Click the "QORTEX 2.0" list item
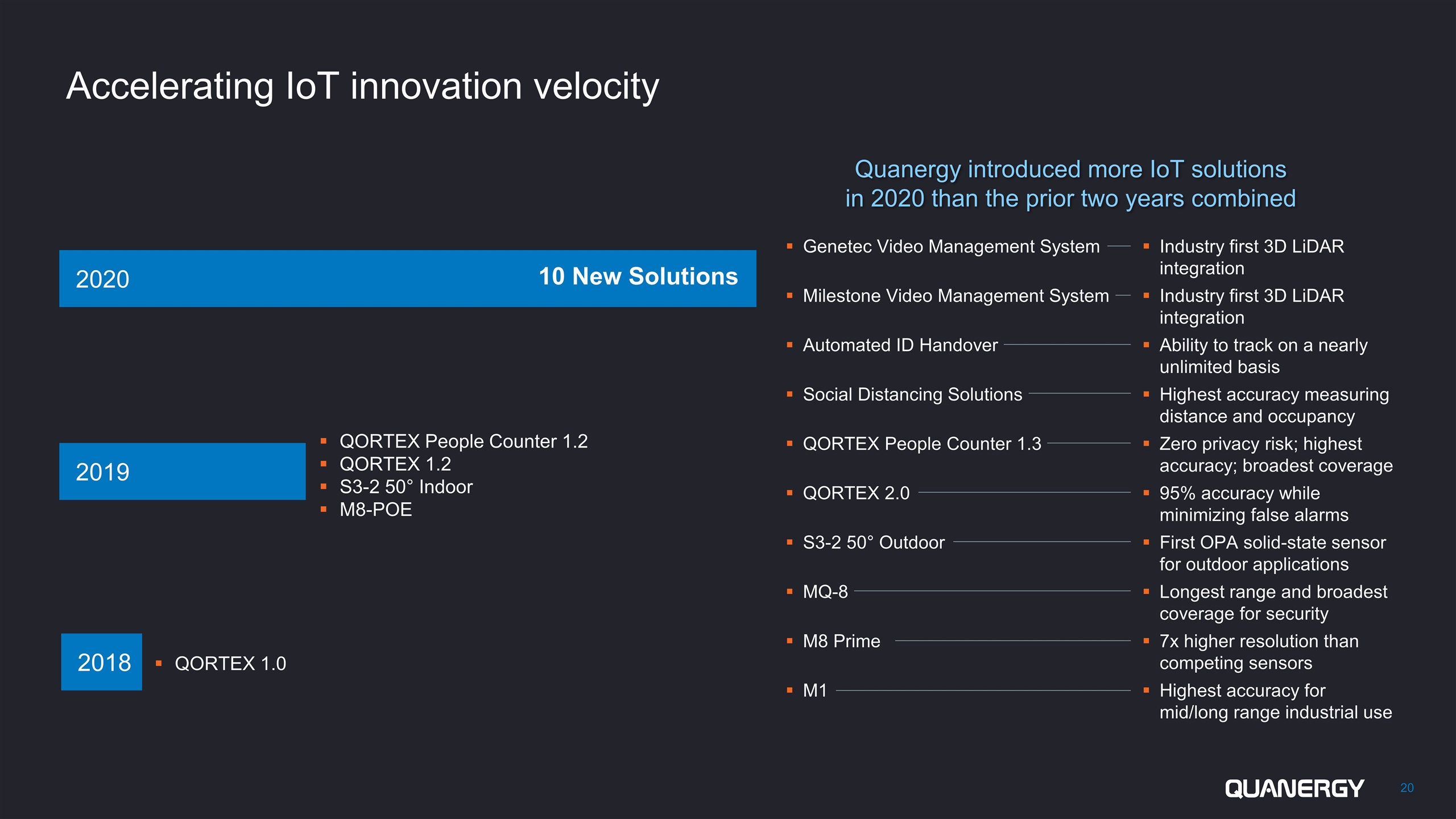The height and width of the screenshot is (819, 1456). (856, 493)
